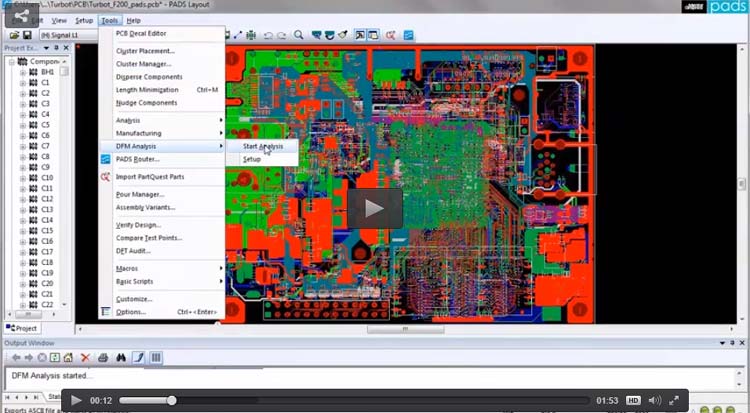Toggle the window-with-arrow toolbar button
750x413 pixels.
(360, 35)
